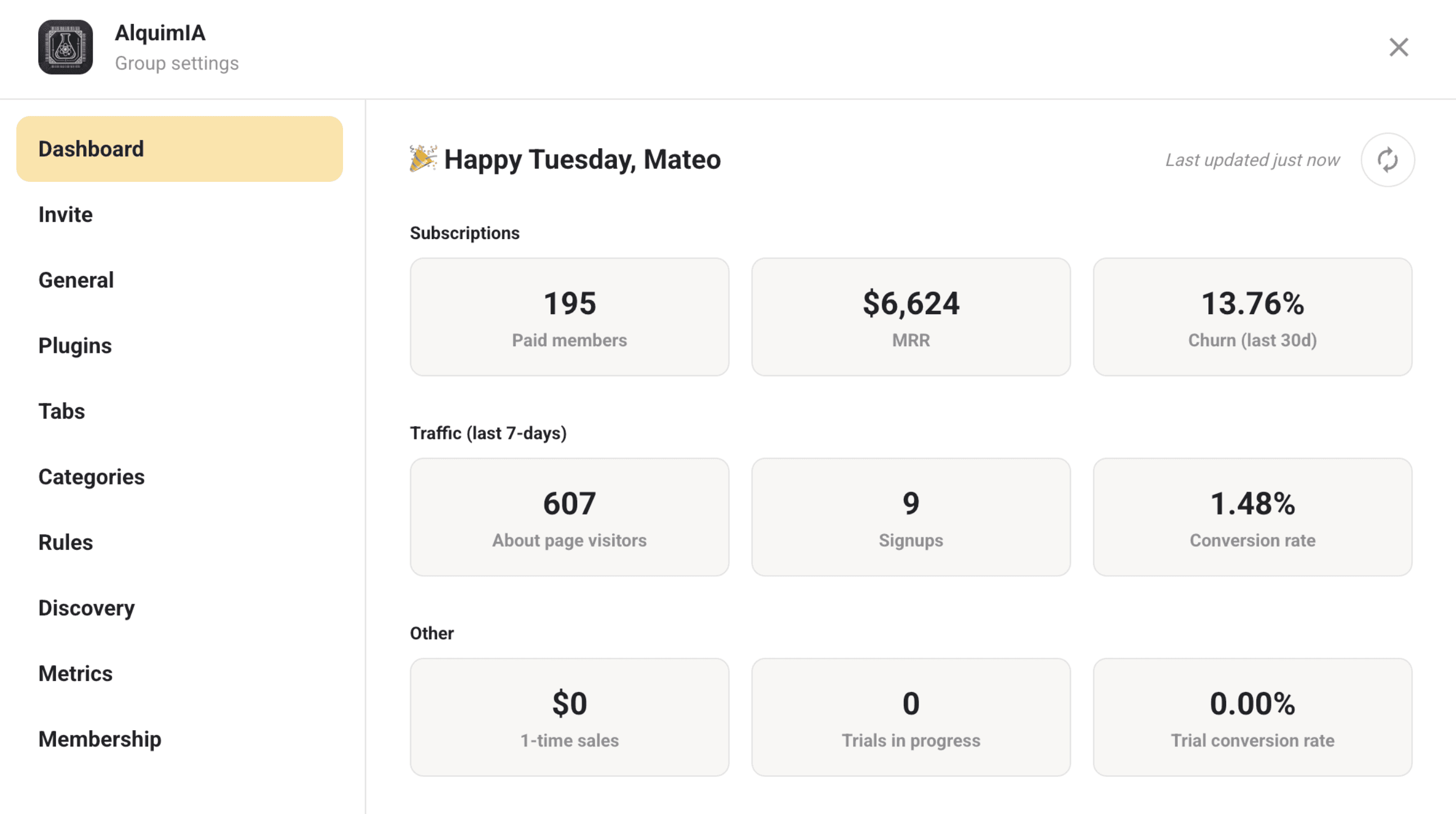
Task: Select the Dashboard menu item
Action: (179, 149)
